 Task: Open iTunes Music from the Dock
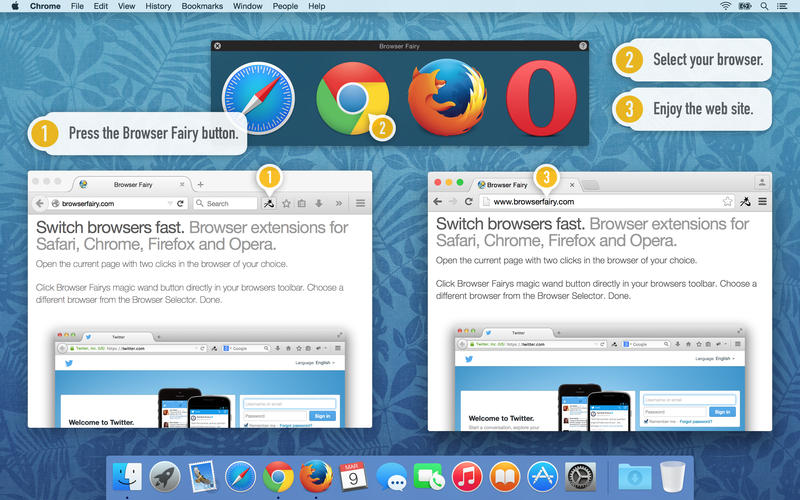coord(467,477)
